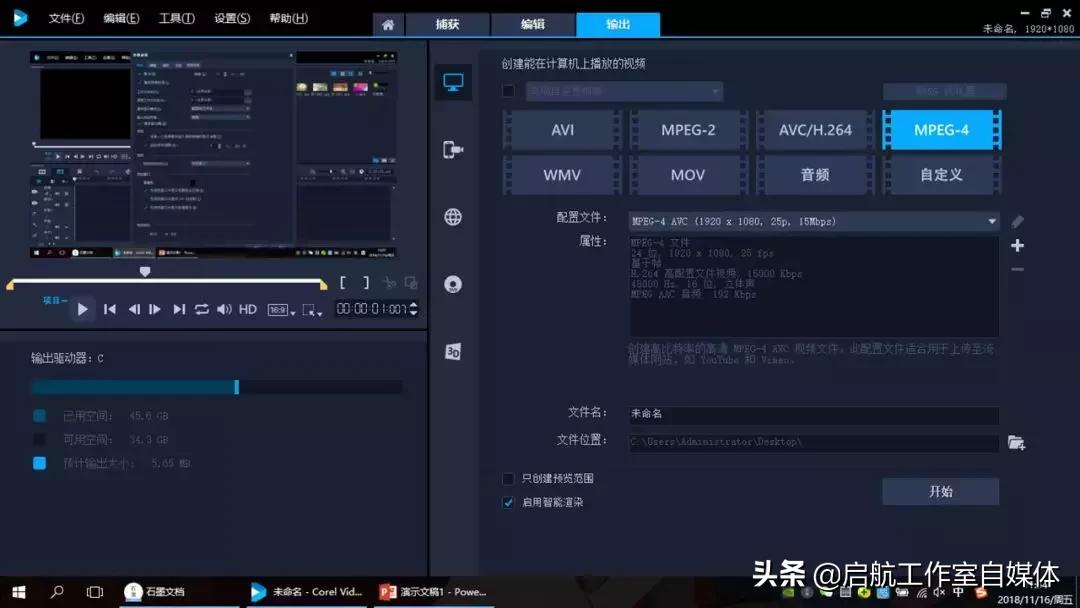Screen dimensions: 1080x608
Task: Switch to the 捕获 tab
Action: (448, 25)
